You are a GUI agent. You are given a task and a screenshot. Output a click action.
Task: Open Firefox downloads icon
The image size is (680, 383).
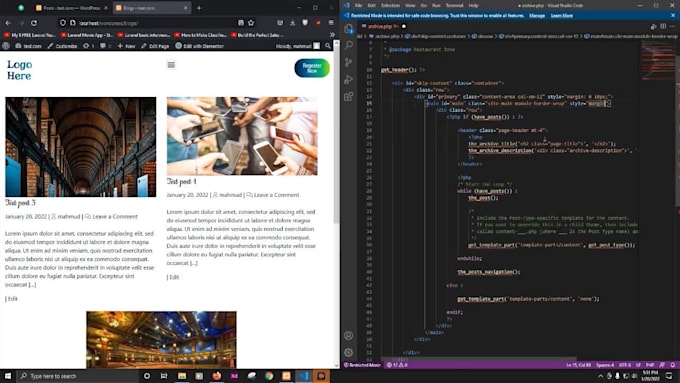tap(293, 23)
